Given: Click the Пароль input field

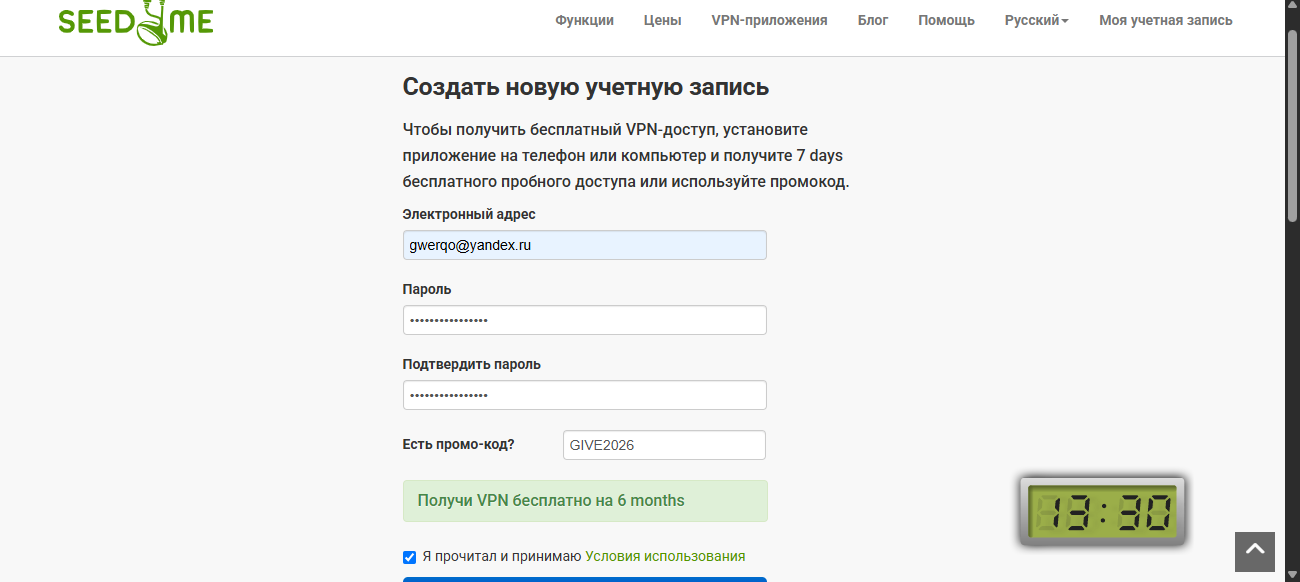Looking at the screenshot, I should [x=584, y=320].
